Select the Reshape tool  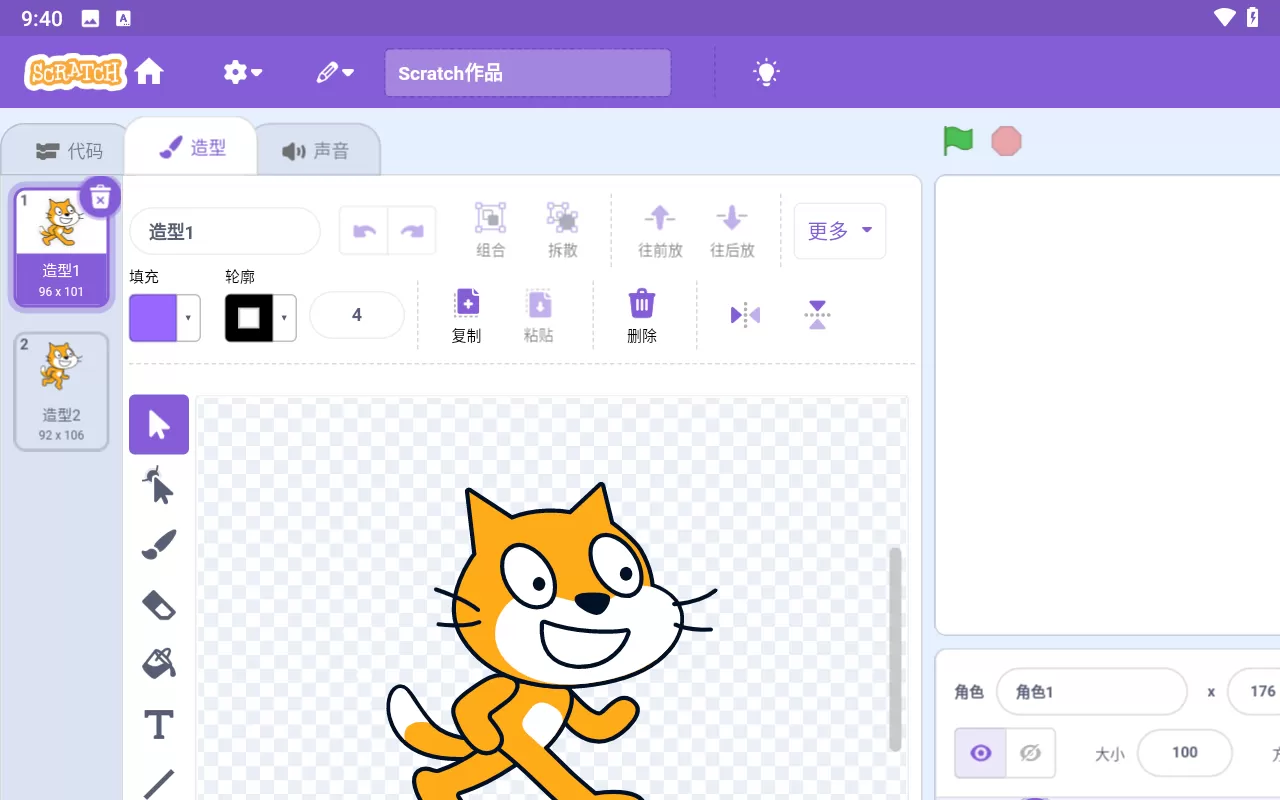click(159, 486)
